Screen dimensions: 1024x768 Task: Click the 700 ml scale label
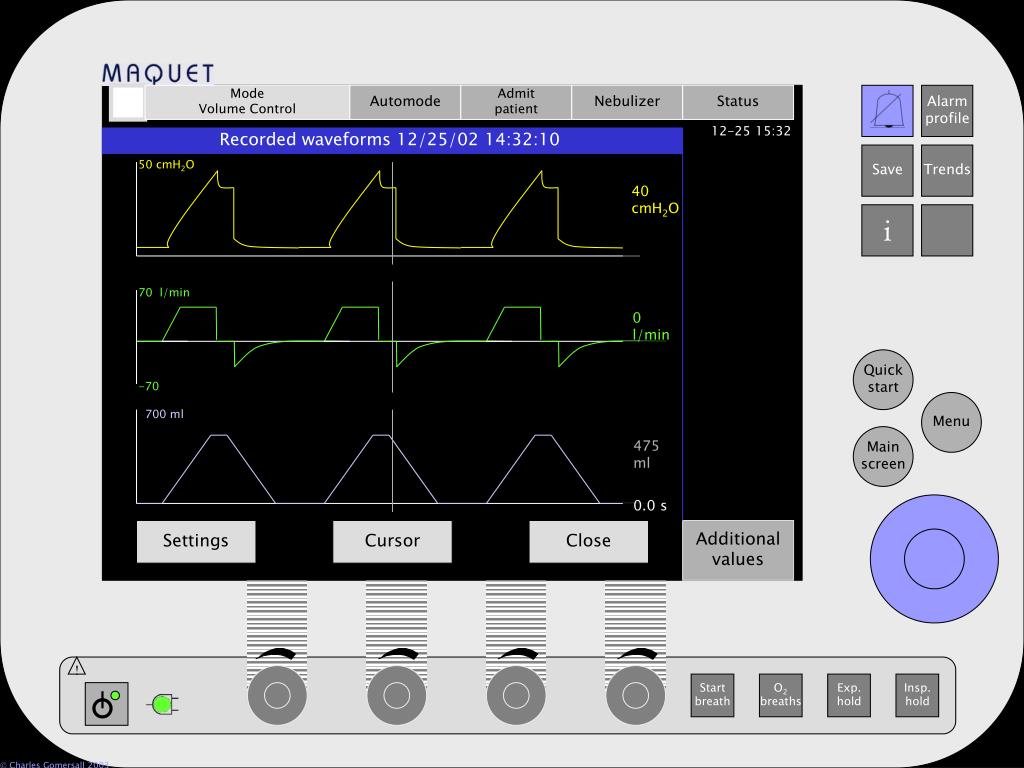click(165, 414)
